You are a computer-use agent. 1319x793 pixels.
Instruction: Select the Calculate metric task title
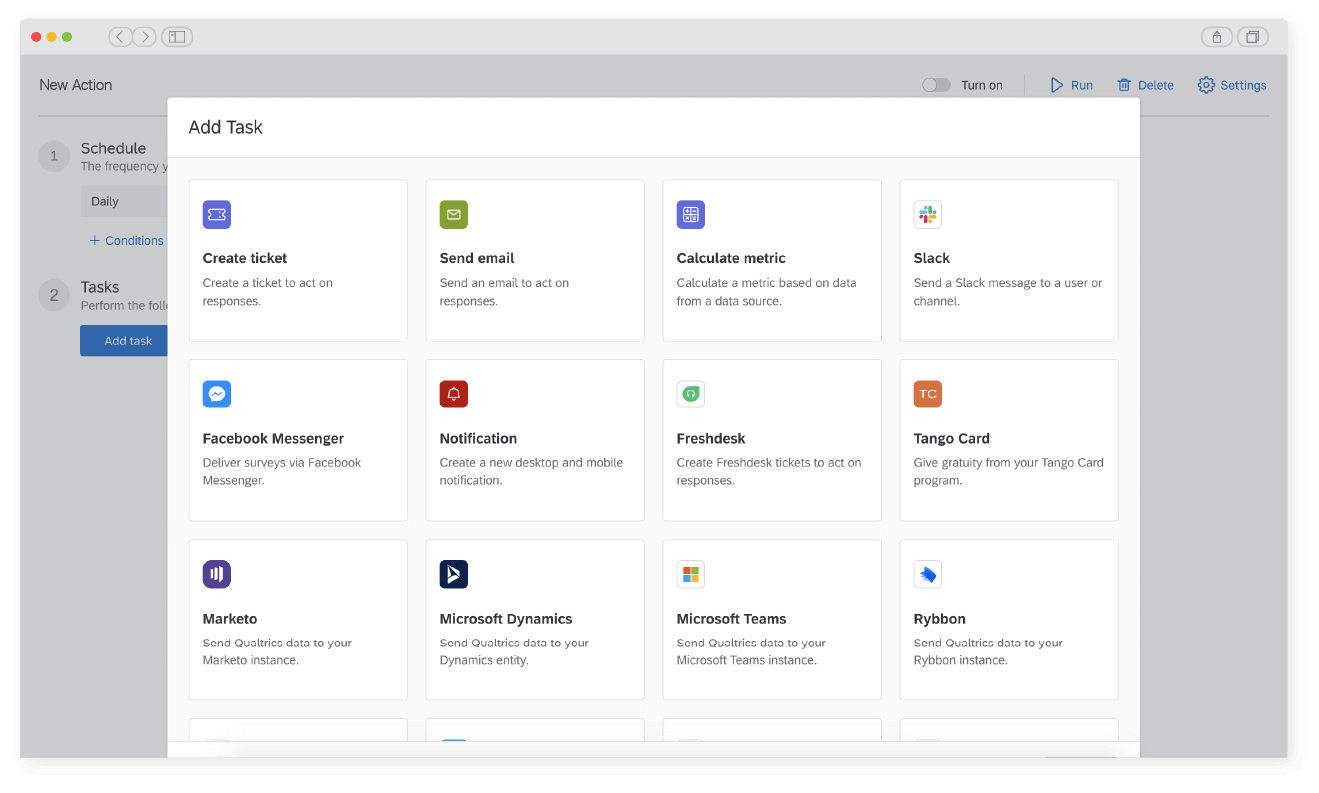pos(731,258)
